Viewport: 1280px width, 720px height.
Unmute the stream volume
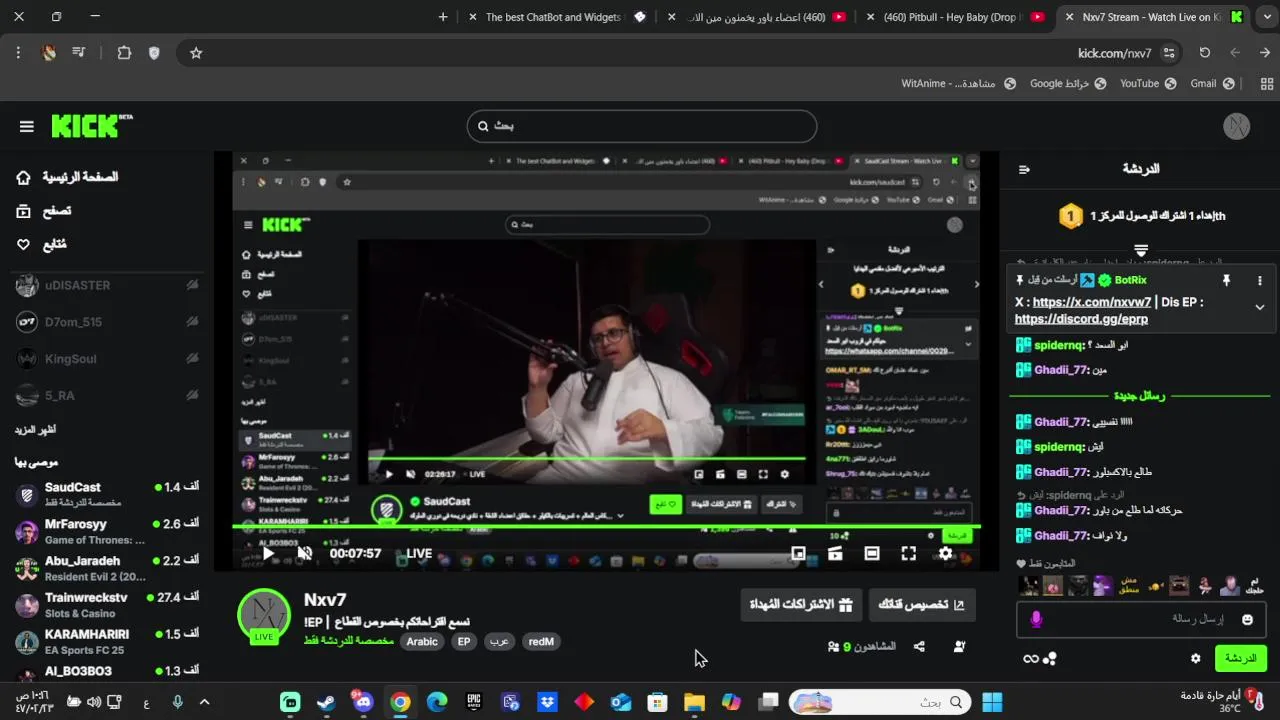pyautogui.click(x=305, y=553)
